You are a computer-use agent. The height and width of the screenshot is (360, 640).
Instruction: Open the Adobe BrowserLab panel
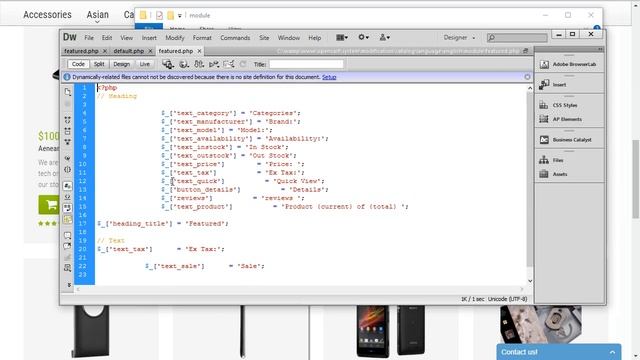569,64
